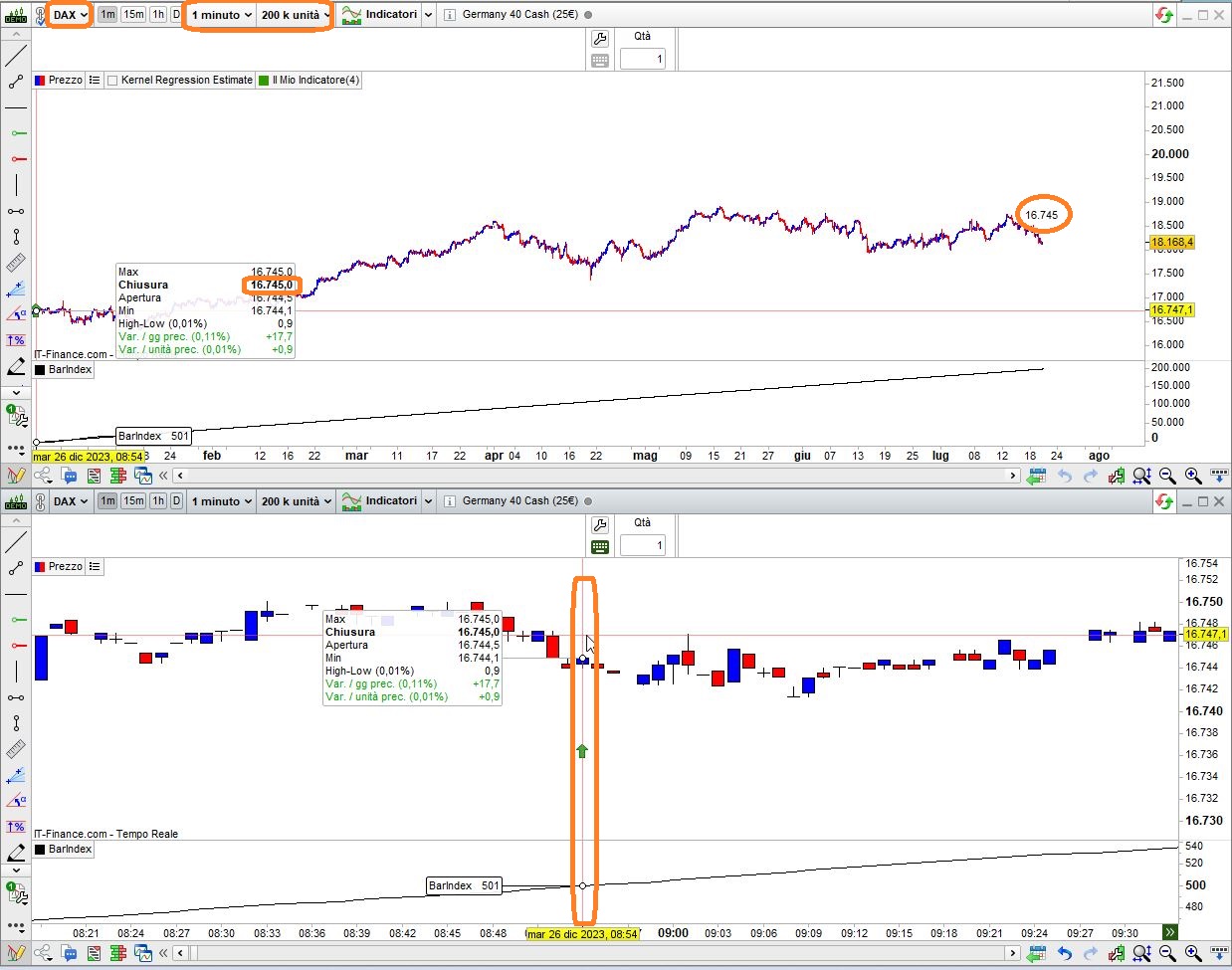1232x970 pixels.
Task: Select the ruler measurement tool in top chart
Action: [16, 263]
